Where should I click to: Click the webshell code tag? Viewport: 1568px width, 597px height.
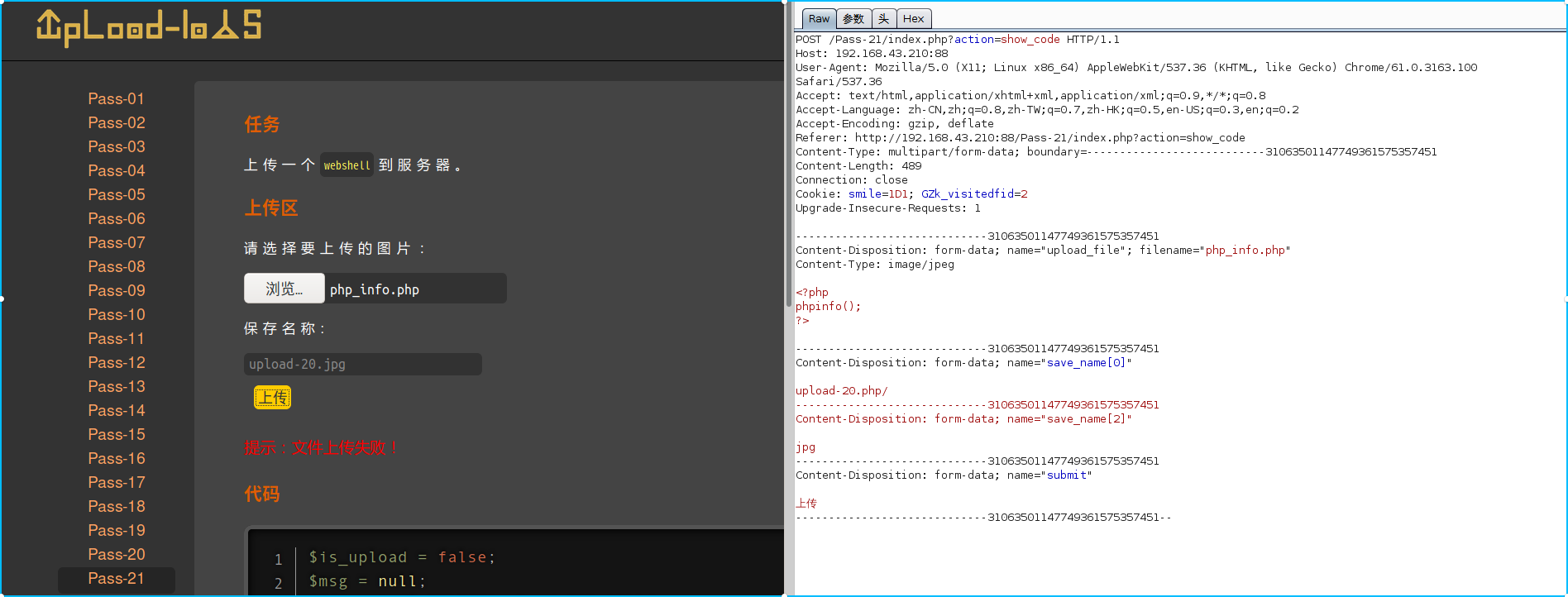(347, 165)
